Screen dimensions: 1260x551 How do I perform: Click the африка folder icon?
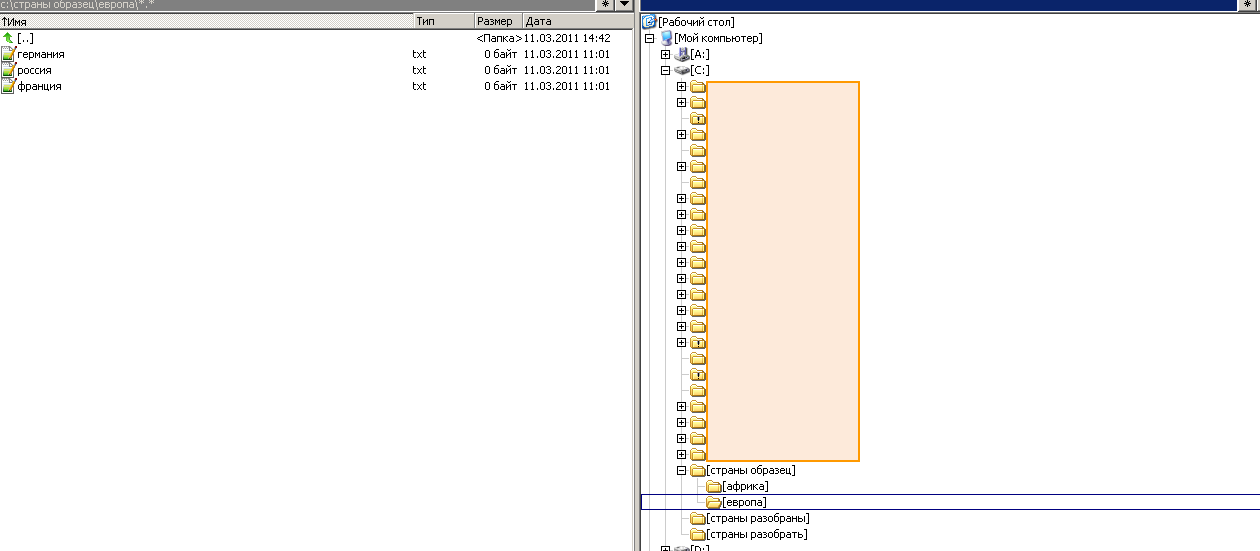tap(714, 486)
